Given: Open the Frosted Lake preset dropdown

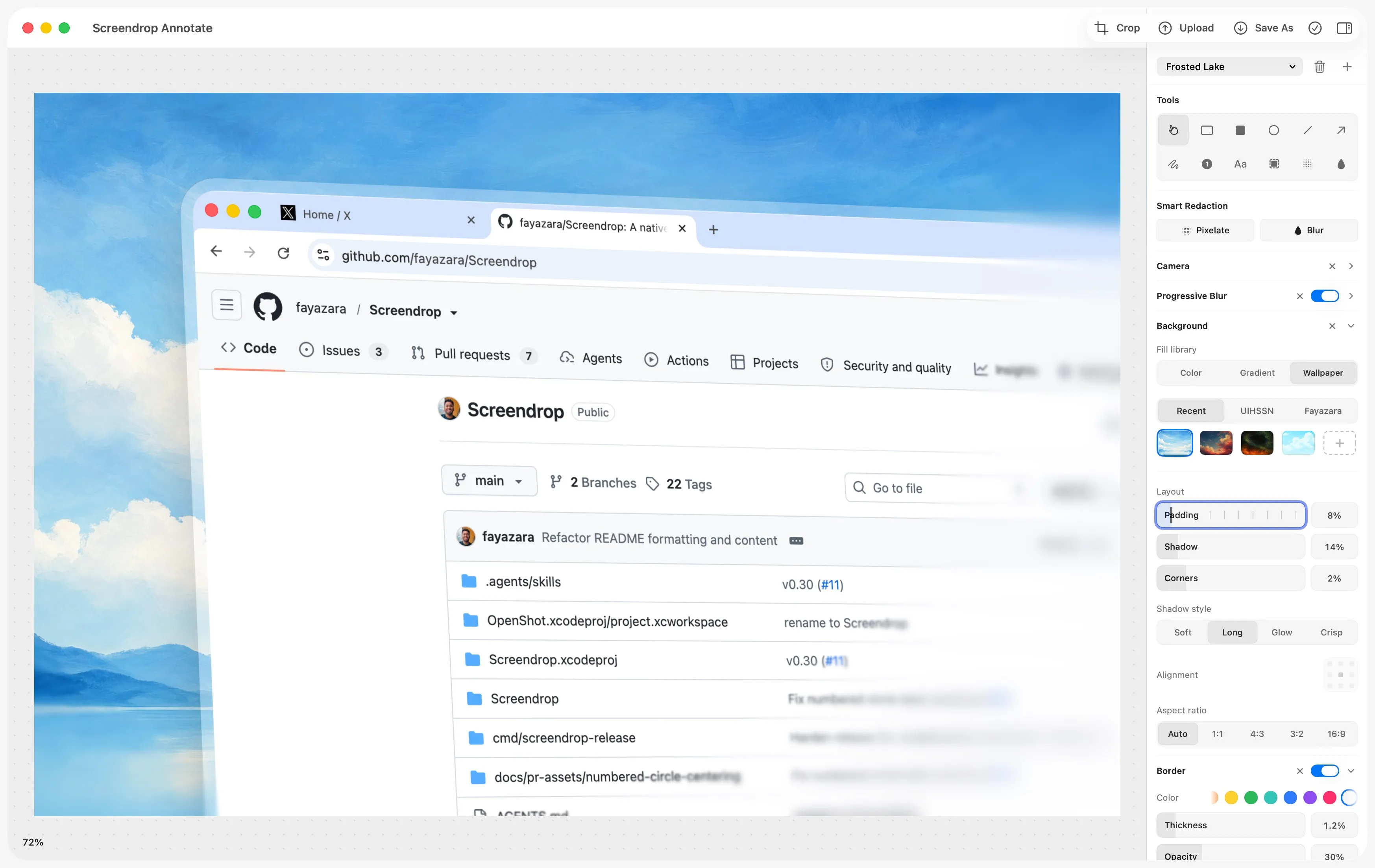Looking at the screenshot, I should pyautogui.click(x=1229, y=67).
